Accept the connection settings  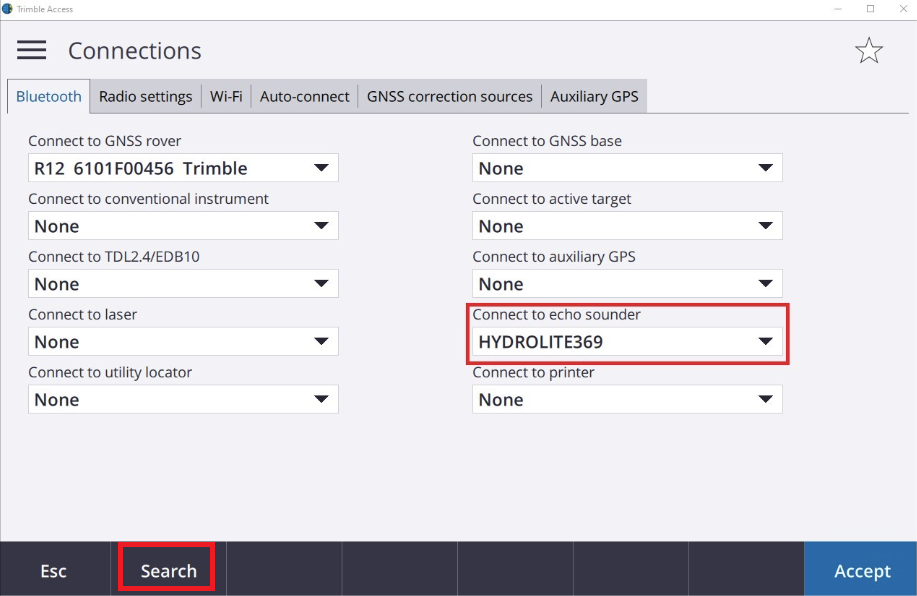point(861,570)
